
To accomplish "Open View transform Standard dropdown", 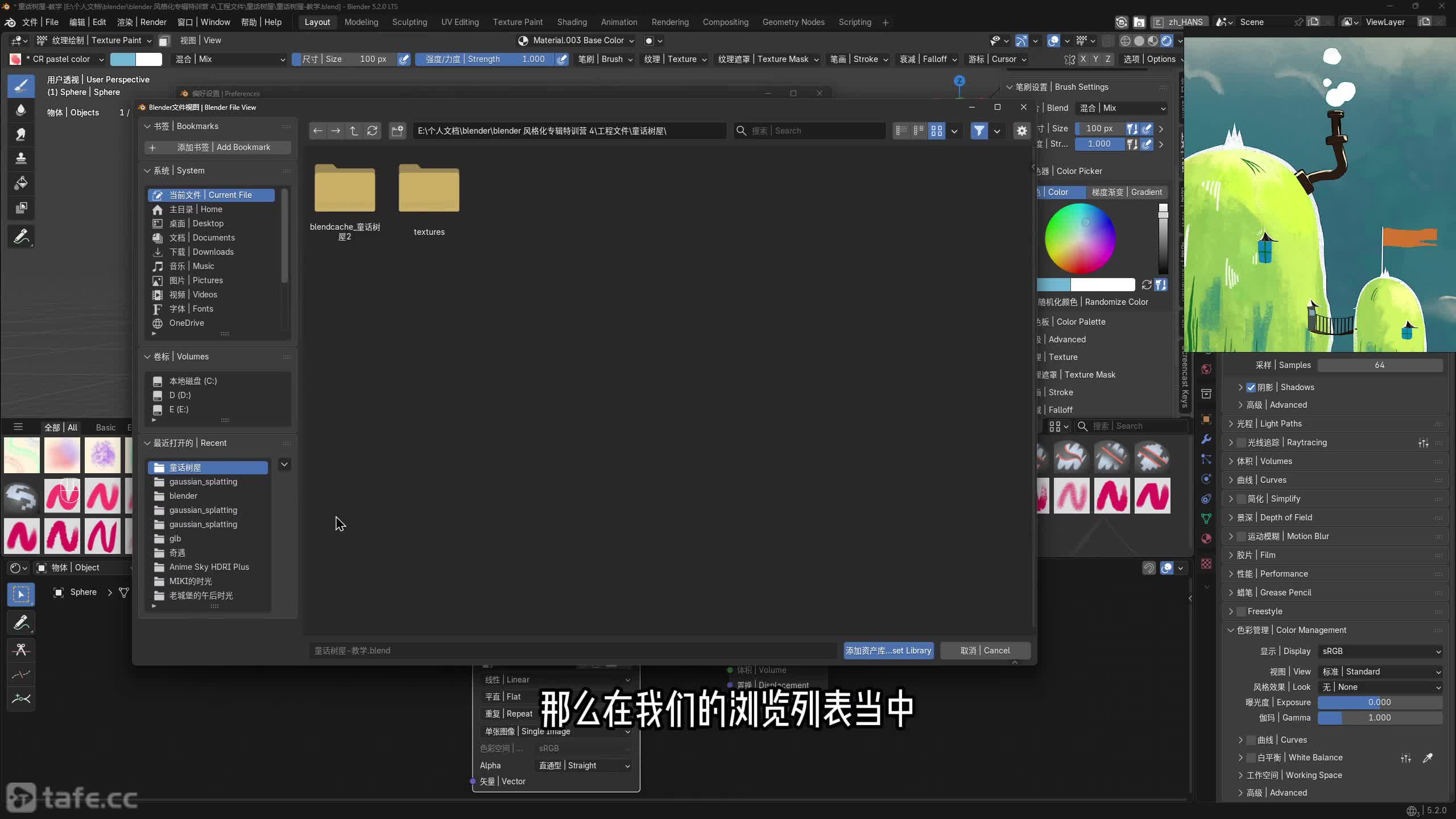I will [x=1380, y=672].
